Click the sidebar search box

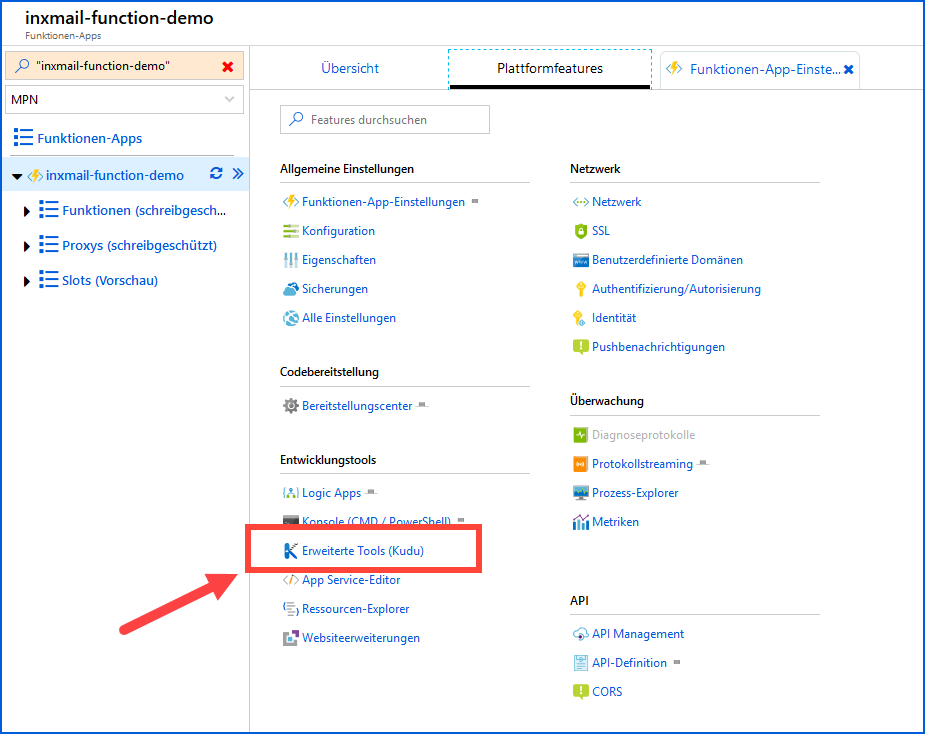(x=124, y=66)
